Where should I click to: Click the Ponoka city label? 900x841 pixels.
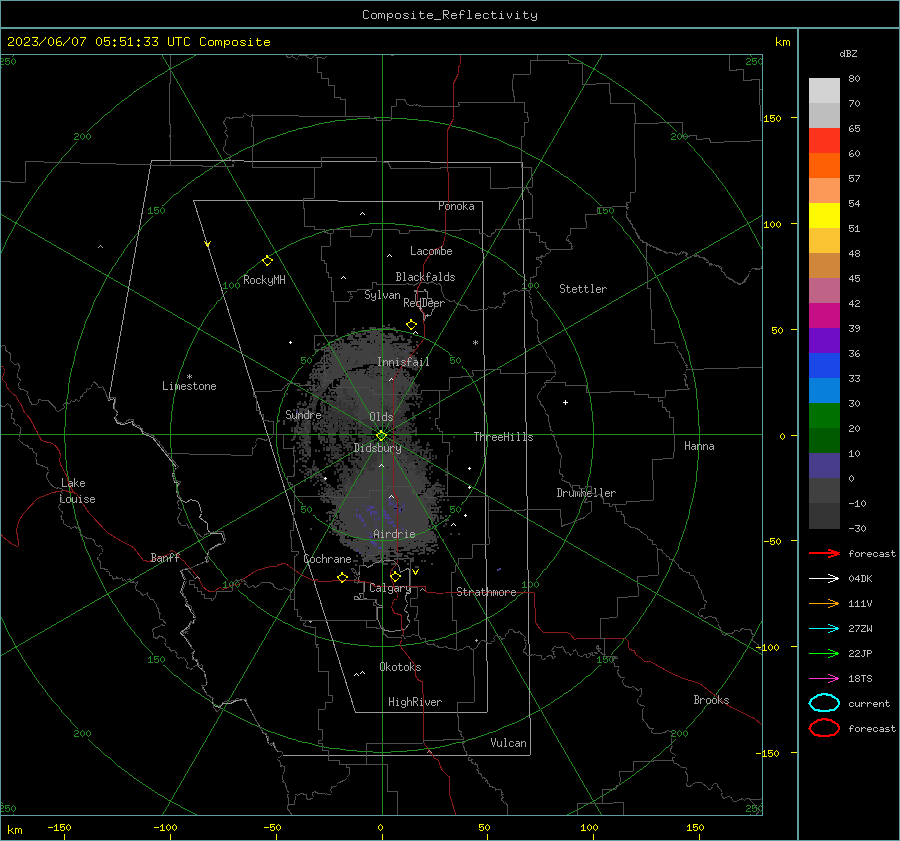click(456, 206)
